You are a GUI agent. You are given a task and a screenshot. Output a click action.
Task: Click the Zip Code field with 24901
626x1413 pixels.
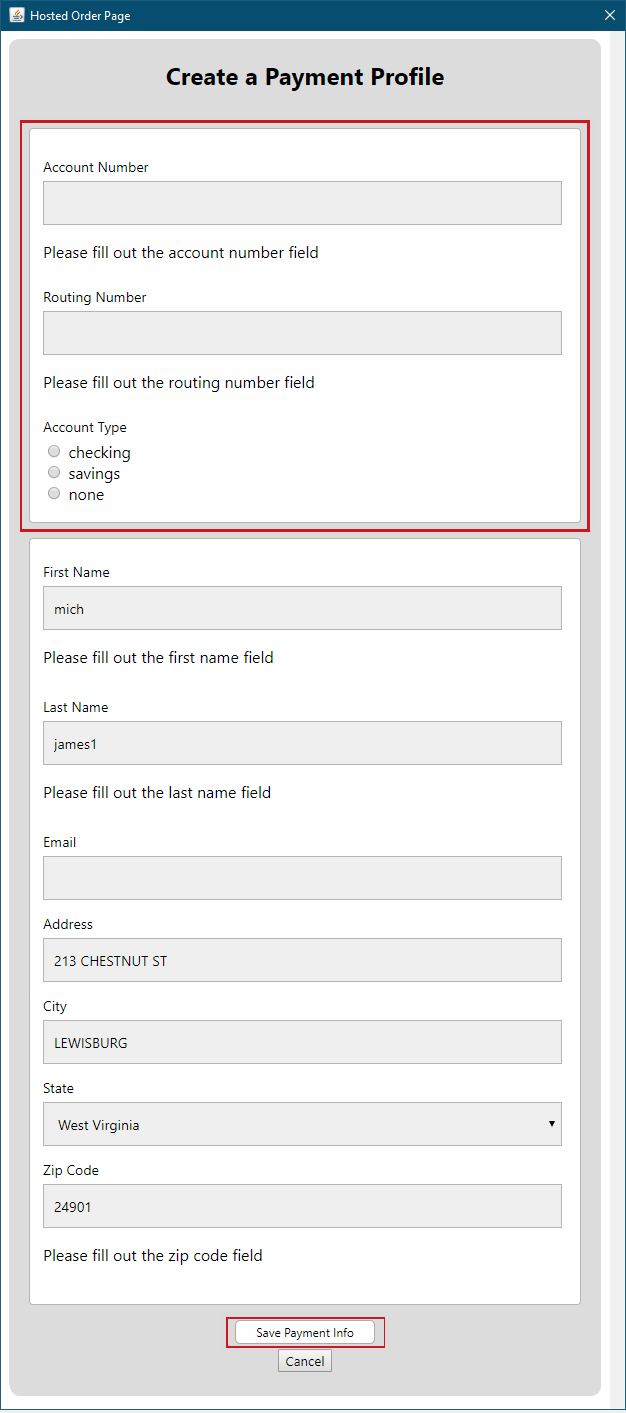click(x=302, y=1206)
